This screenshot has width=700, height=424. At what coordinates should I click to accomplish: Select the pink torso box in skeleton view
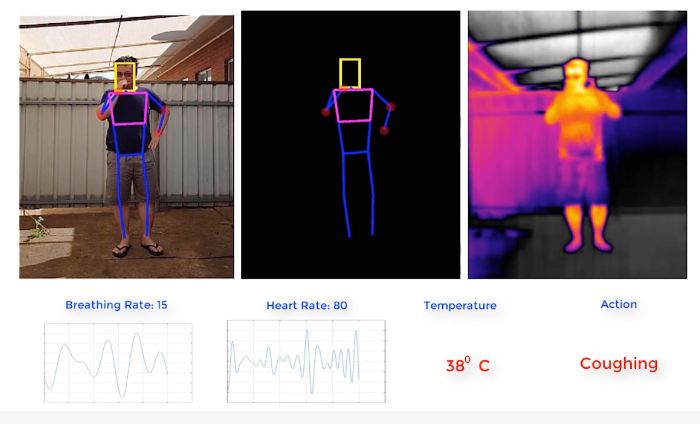[x=353, y=105]
